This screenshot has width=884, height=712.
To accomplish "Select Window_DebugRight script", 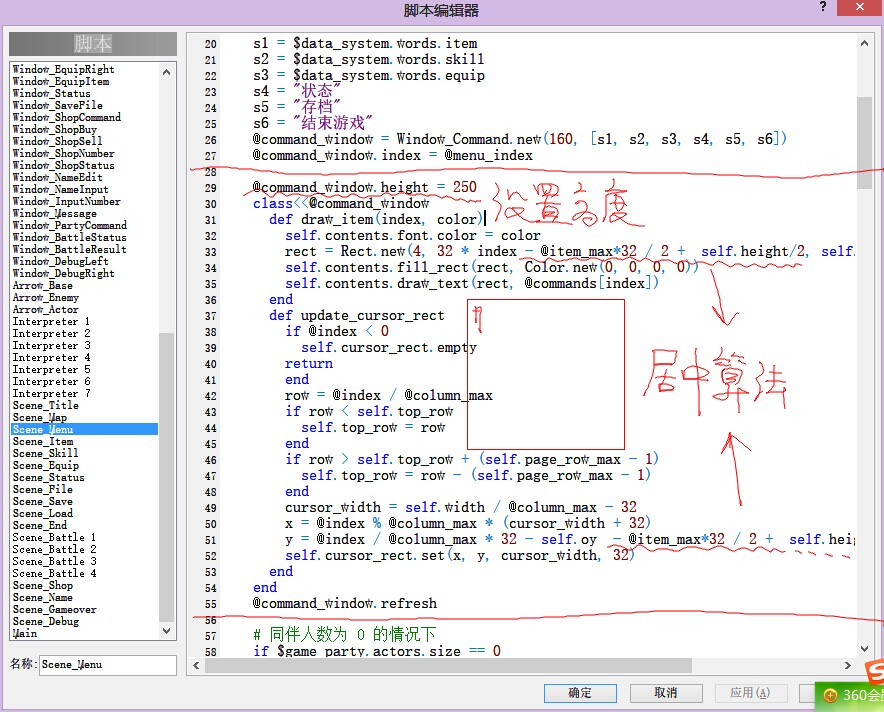I will point(64,273).
